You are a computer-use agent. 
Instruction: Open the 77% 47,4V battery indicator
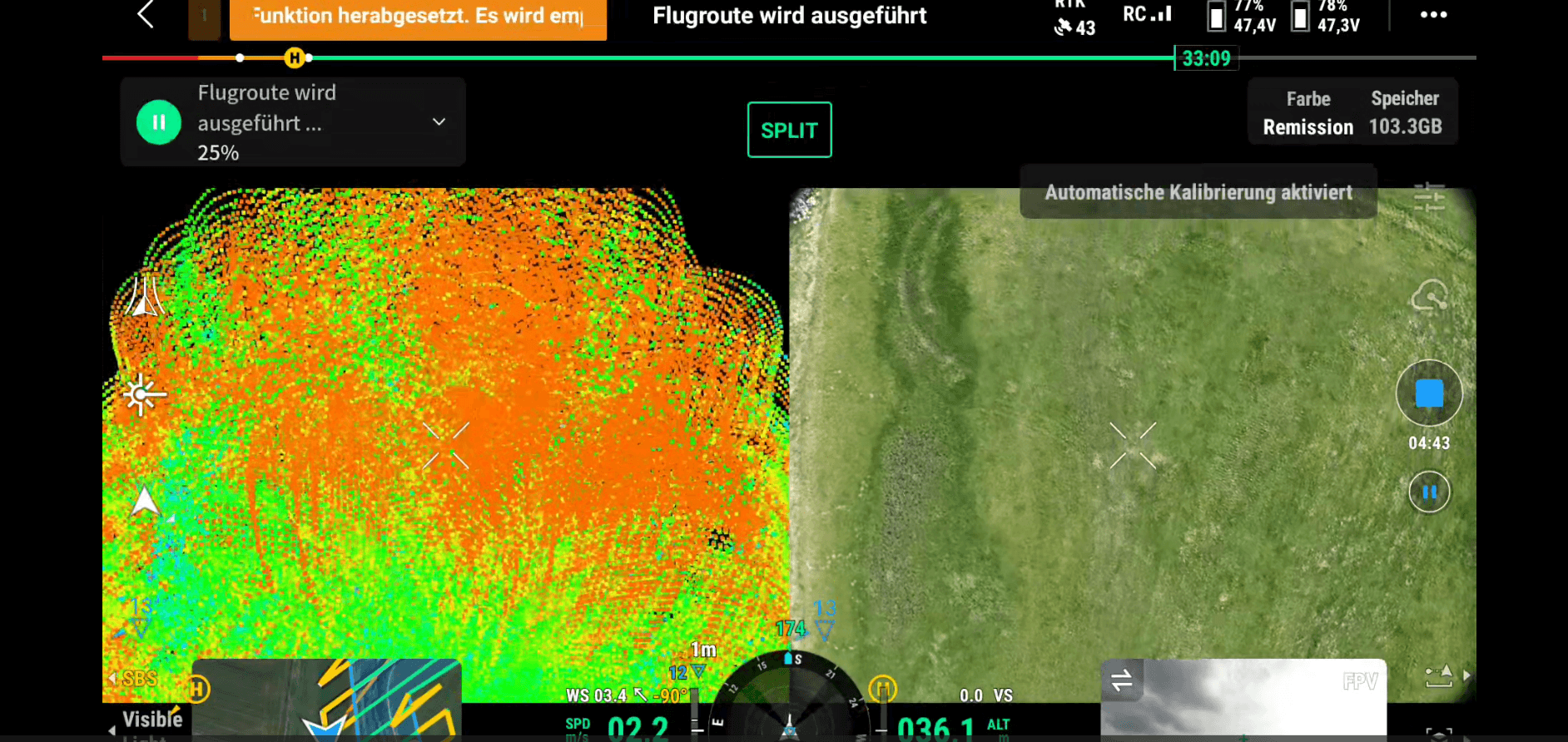click(1241, 17)
